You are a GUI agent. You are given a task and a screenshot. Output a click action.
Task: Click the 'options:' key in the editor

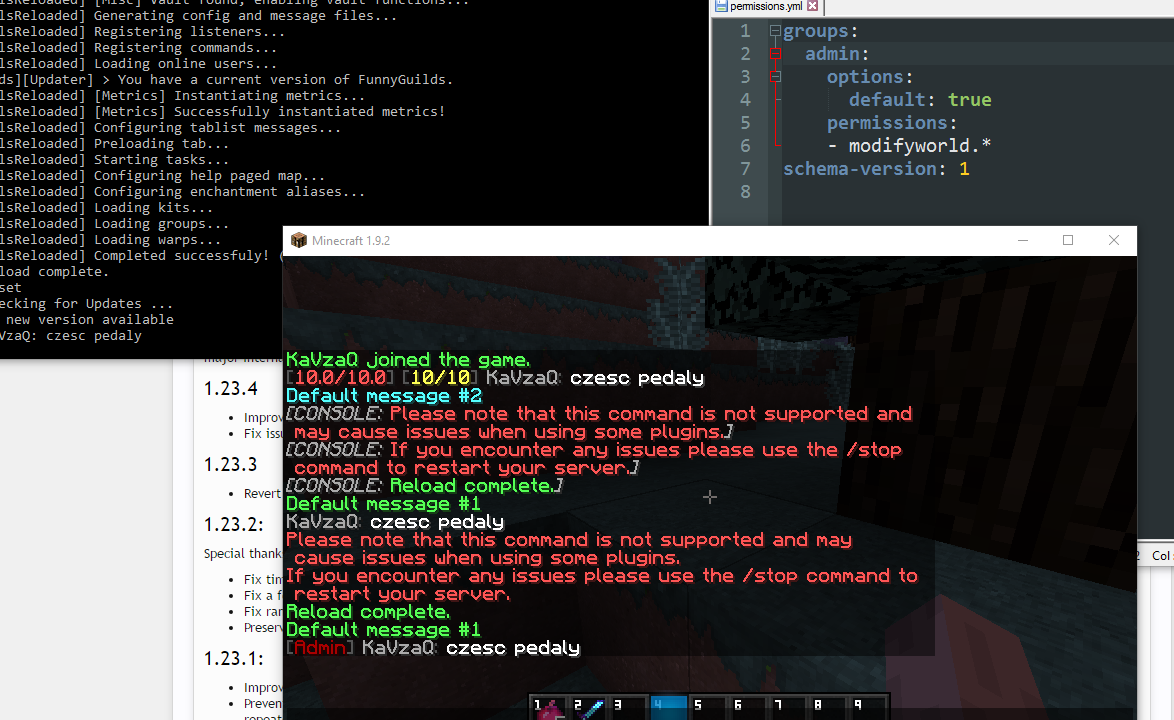point(870,77)
